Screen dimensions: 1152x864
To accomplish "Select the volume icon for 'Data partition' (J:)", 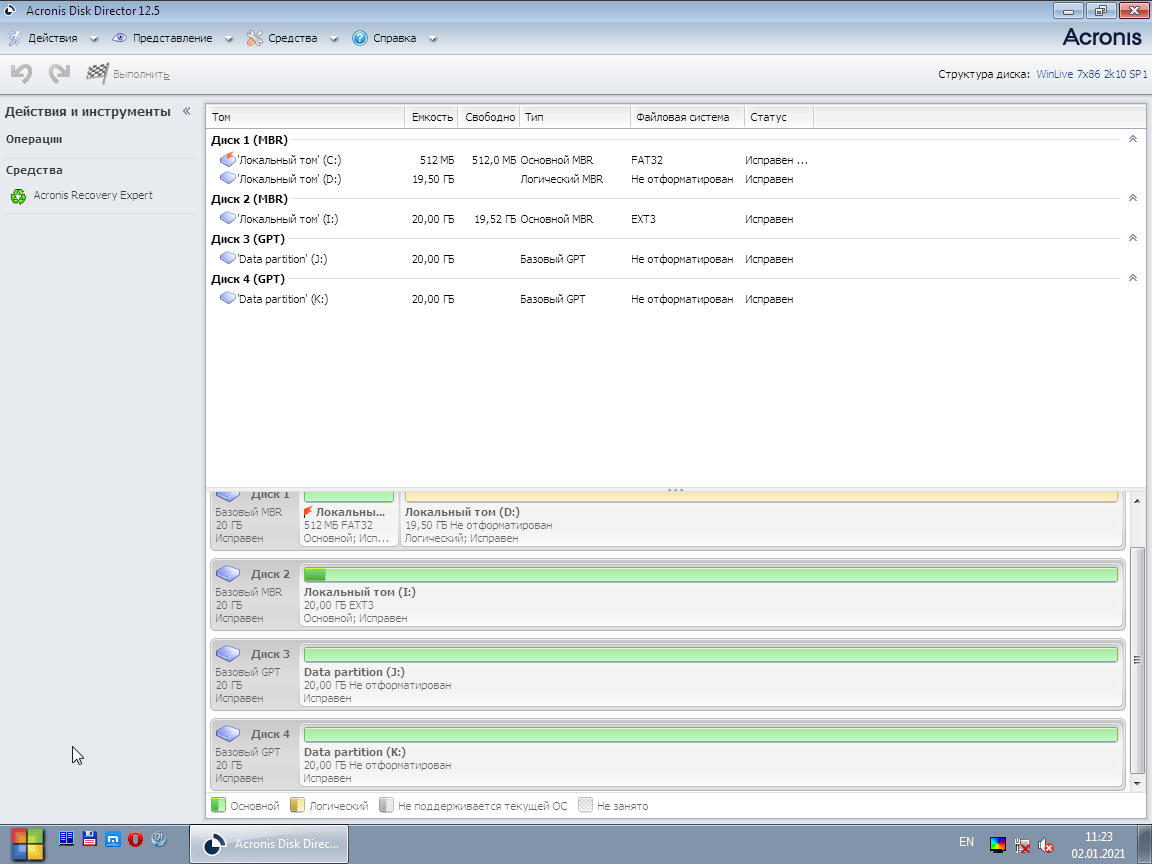I will pyautogui.click(x=228, y=258).
